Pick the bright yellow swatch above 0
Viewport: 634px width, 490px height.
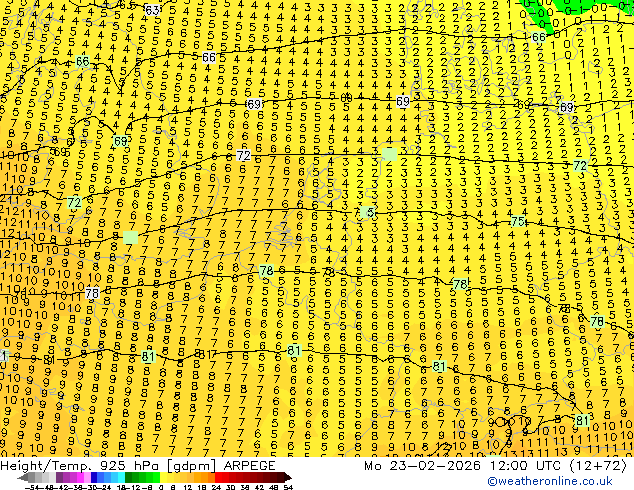[163, 477]
